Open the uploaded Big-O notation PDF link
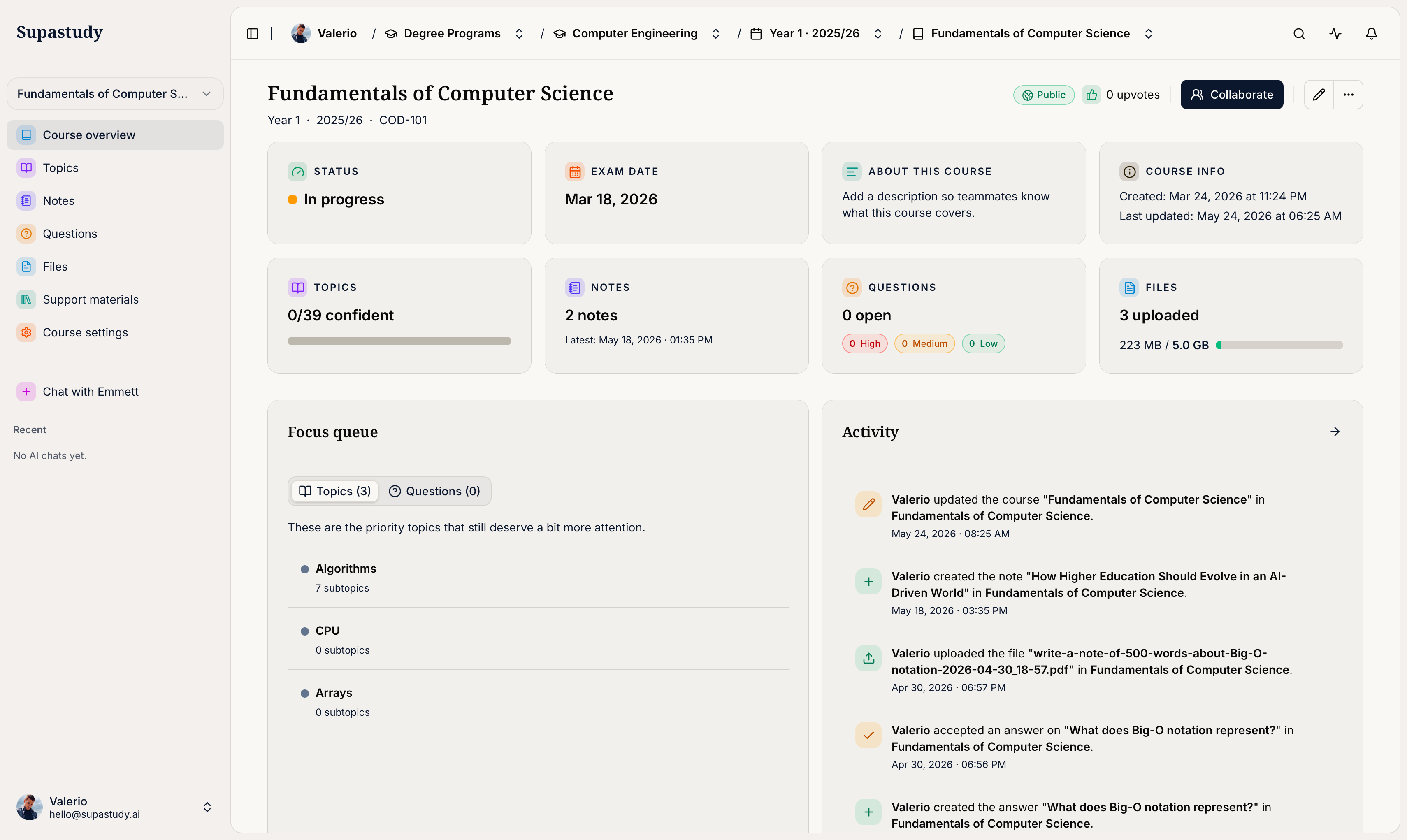Image resolution: width=1407 pixels, height=840 pixels. [1079, 661]
